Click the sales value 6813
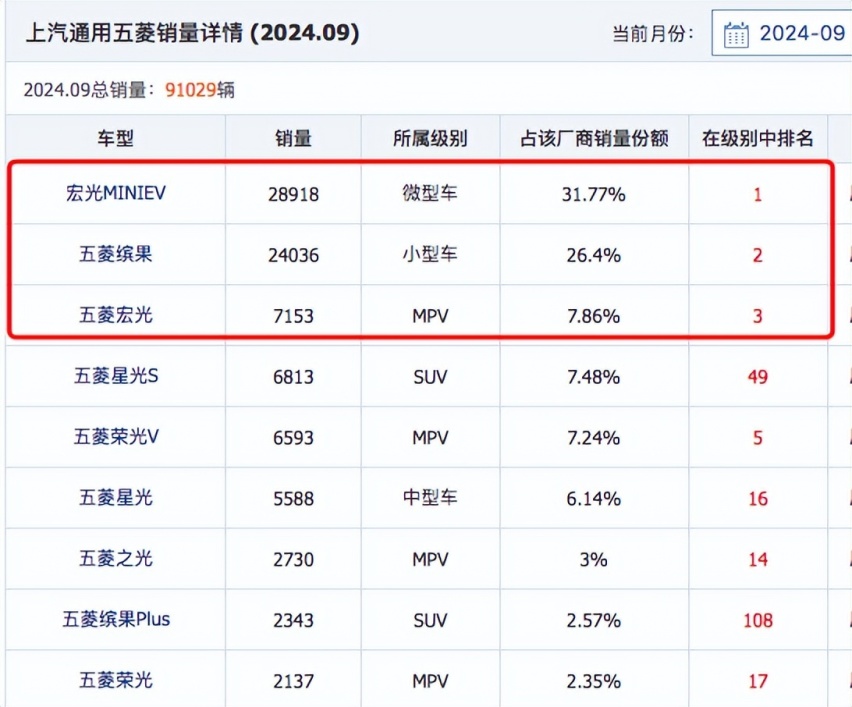Viewport: 852px width, 707px height. click(293, 377)
